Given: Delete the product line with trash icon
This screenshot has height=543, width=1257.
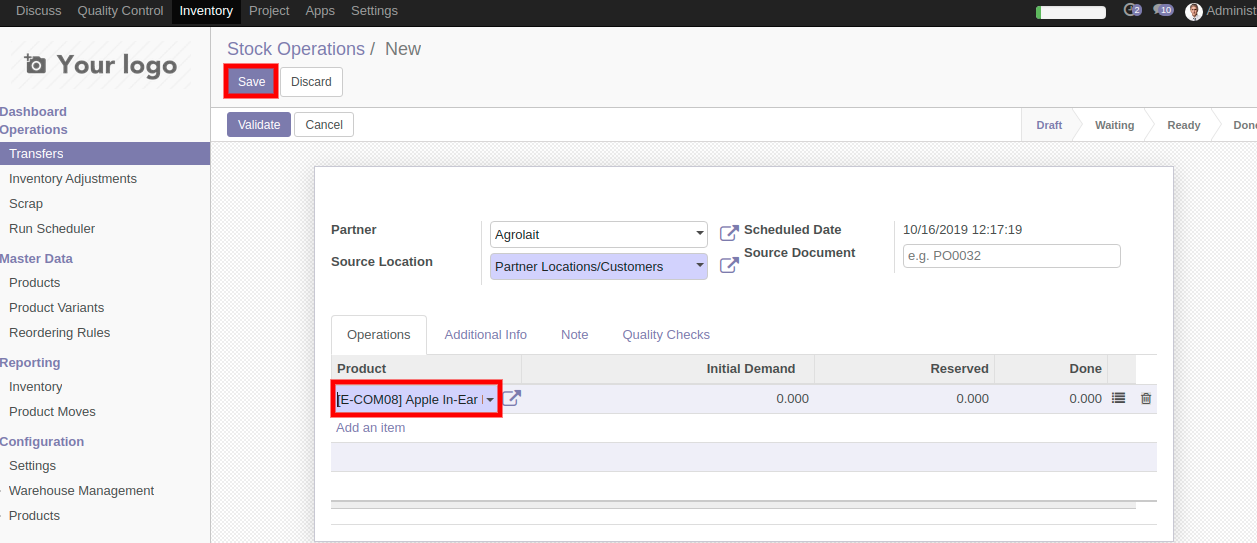Looking at the screenshot, I should [1146, 398].
